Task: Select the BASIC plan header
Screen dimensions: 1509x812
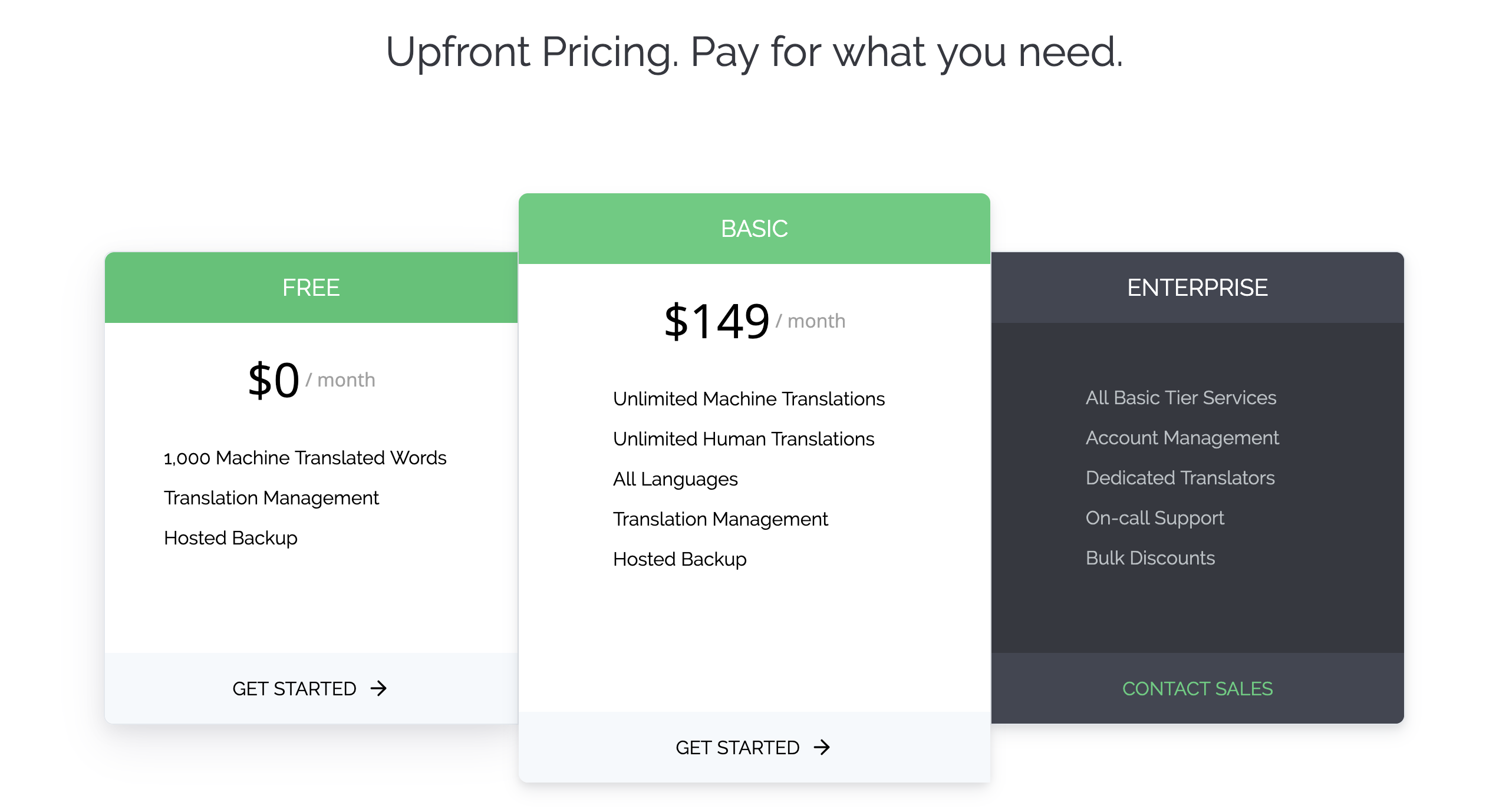Action: point(754,229)
